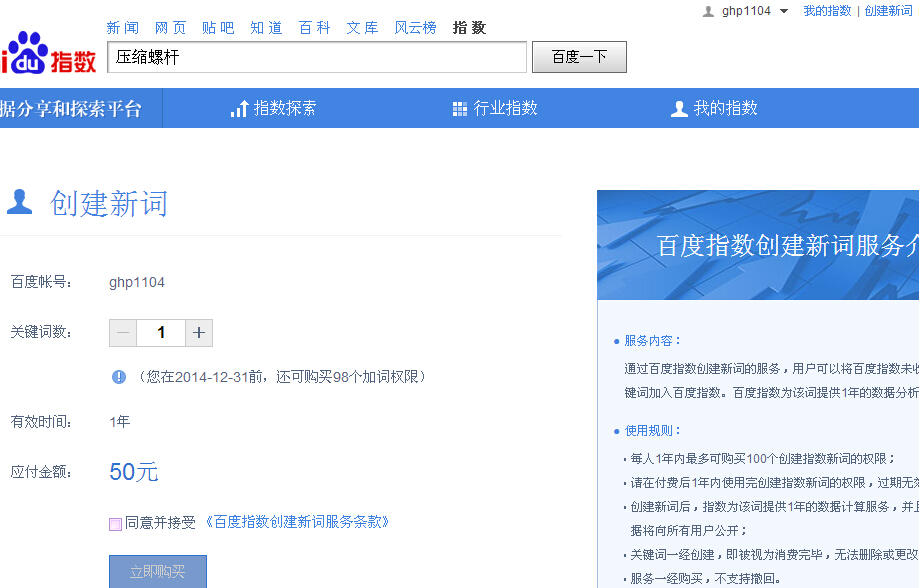Open the 网页 tab
Image resolution: width=919 pixels, height=588 pixels.
click(171, 28)
